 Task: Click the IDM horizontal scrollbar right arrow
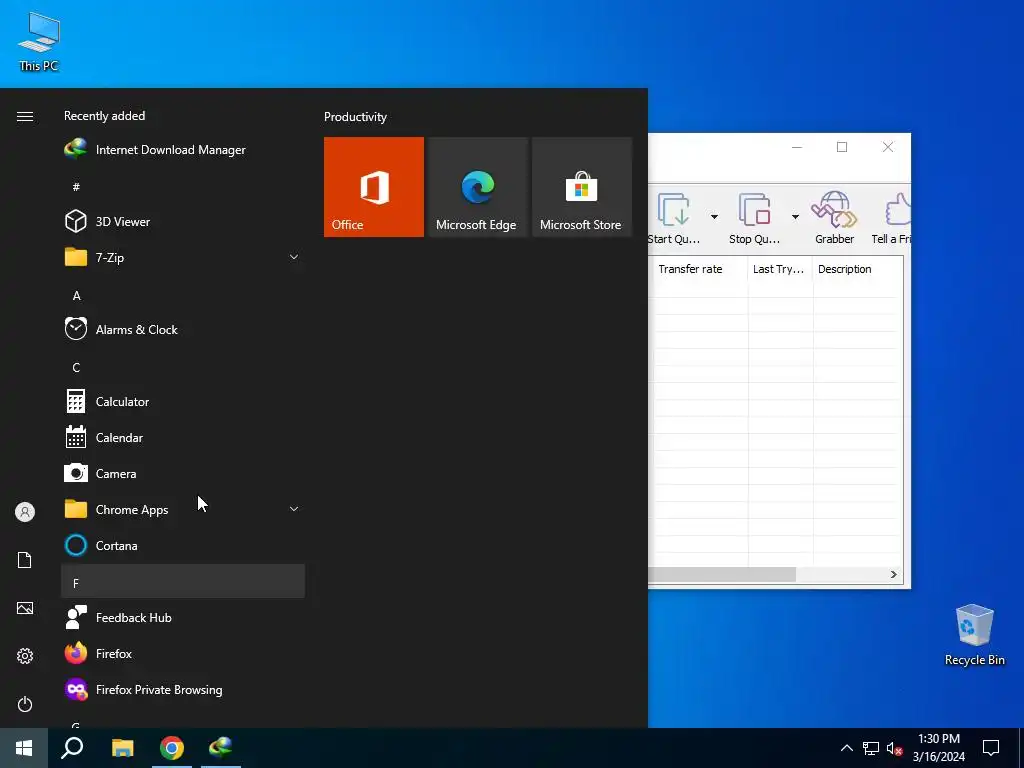[893, 575]
